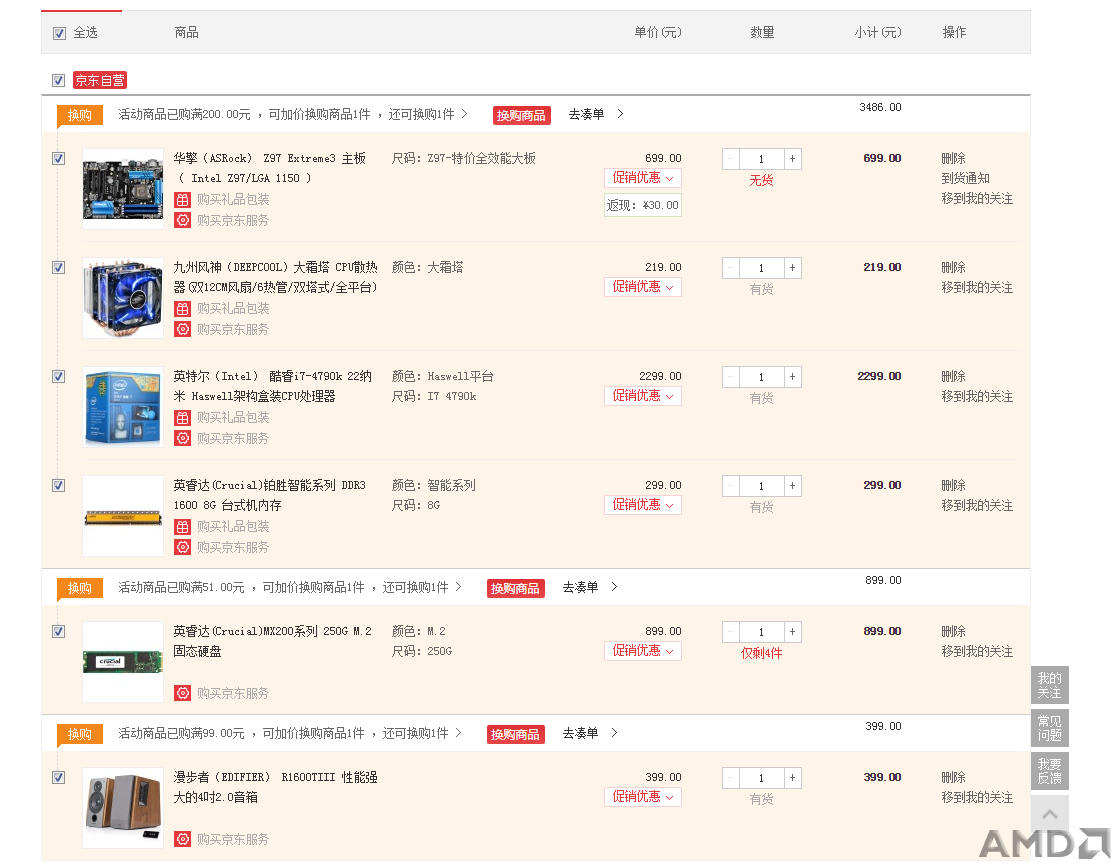Click 换购商品 button in 200.00元 promotion
1116x864 pixels.
pos(522,115)
